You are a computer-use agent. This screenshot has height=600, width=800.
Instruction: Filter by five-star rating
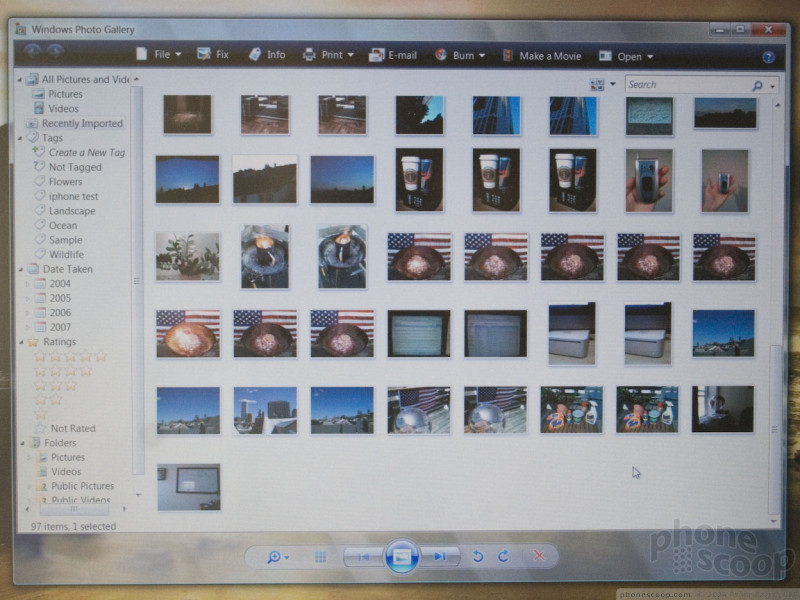pyautogui.click(x=70, y=357)
